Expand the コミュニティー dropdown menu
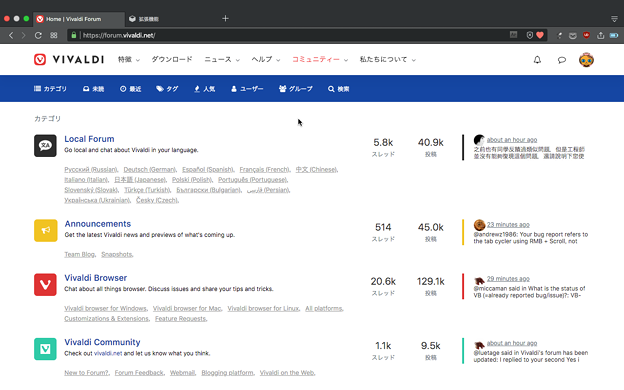 [x=320, y=60]
